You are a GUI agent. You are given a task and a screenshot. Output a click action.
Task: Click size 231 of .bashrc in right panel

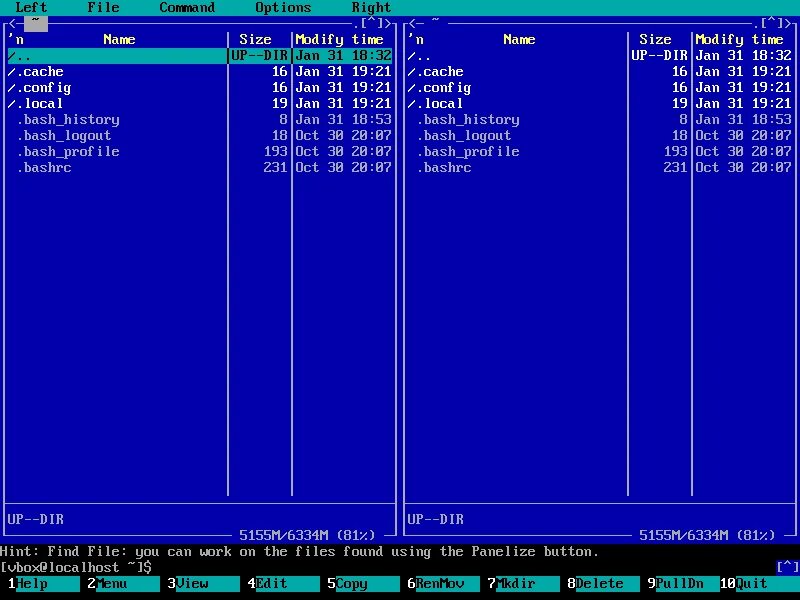pyautogui.click(x=675, y=167)
